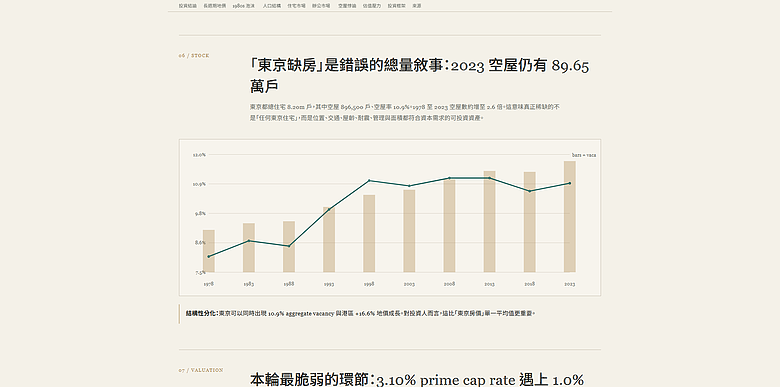Select the 1988 bar in the chart

click(x=289, y=246)
